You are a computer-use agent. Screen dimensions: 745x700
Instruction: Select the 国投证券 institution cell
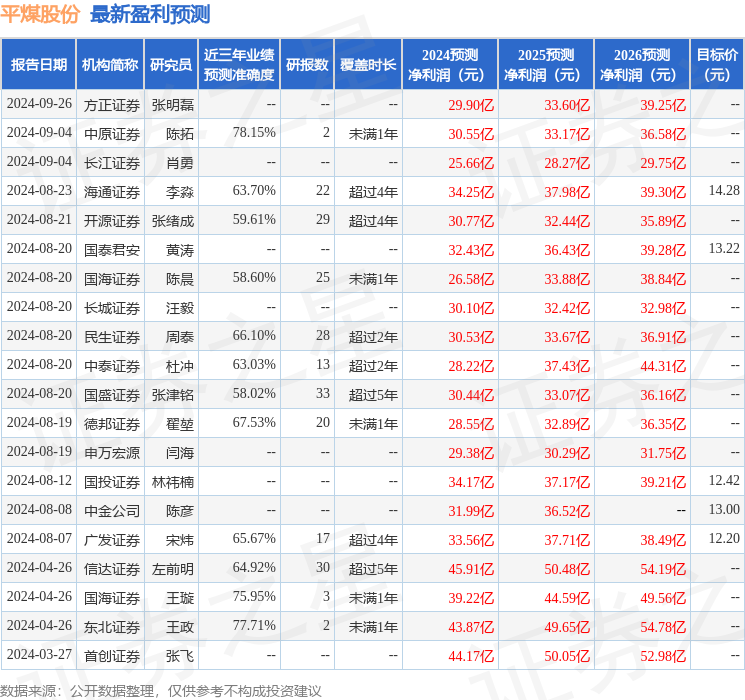[x=112, y=482]
